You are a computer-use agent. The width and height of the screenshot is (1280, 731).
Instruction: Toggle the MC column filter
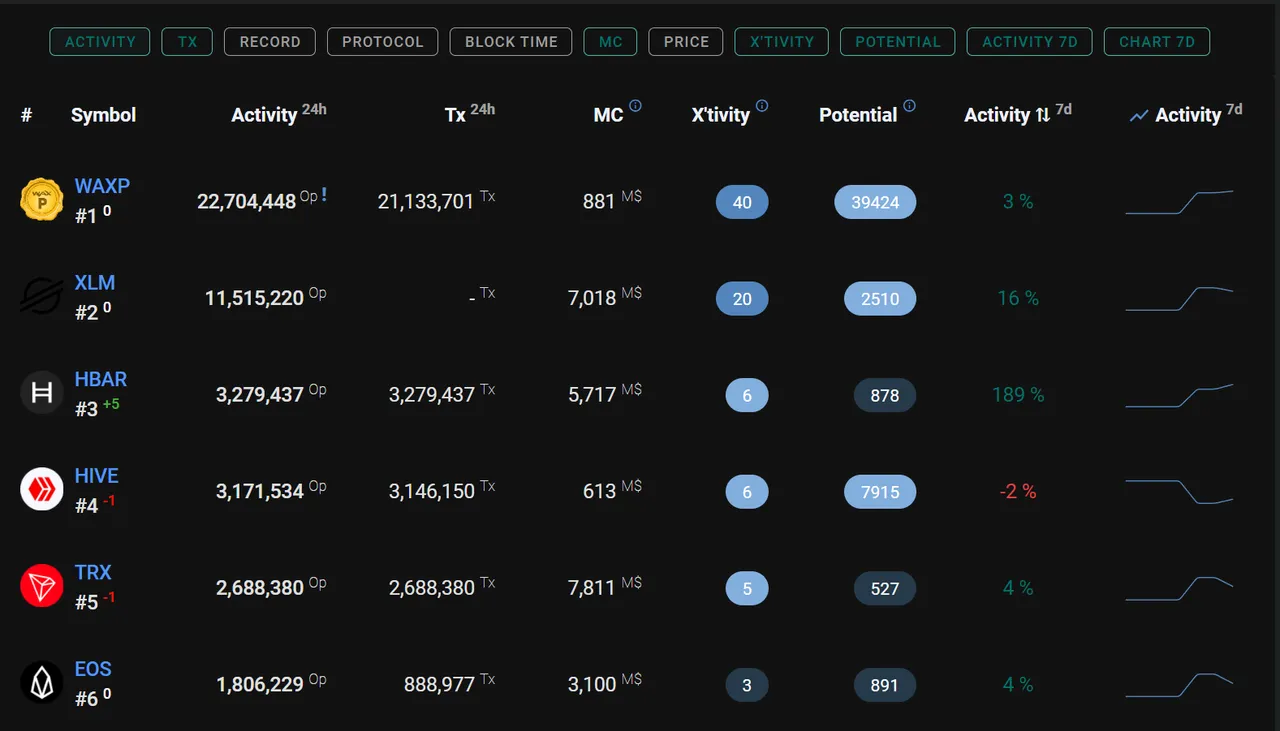tap(610, 42)
